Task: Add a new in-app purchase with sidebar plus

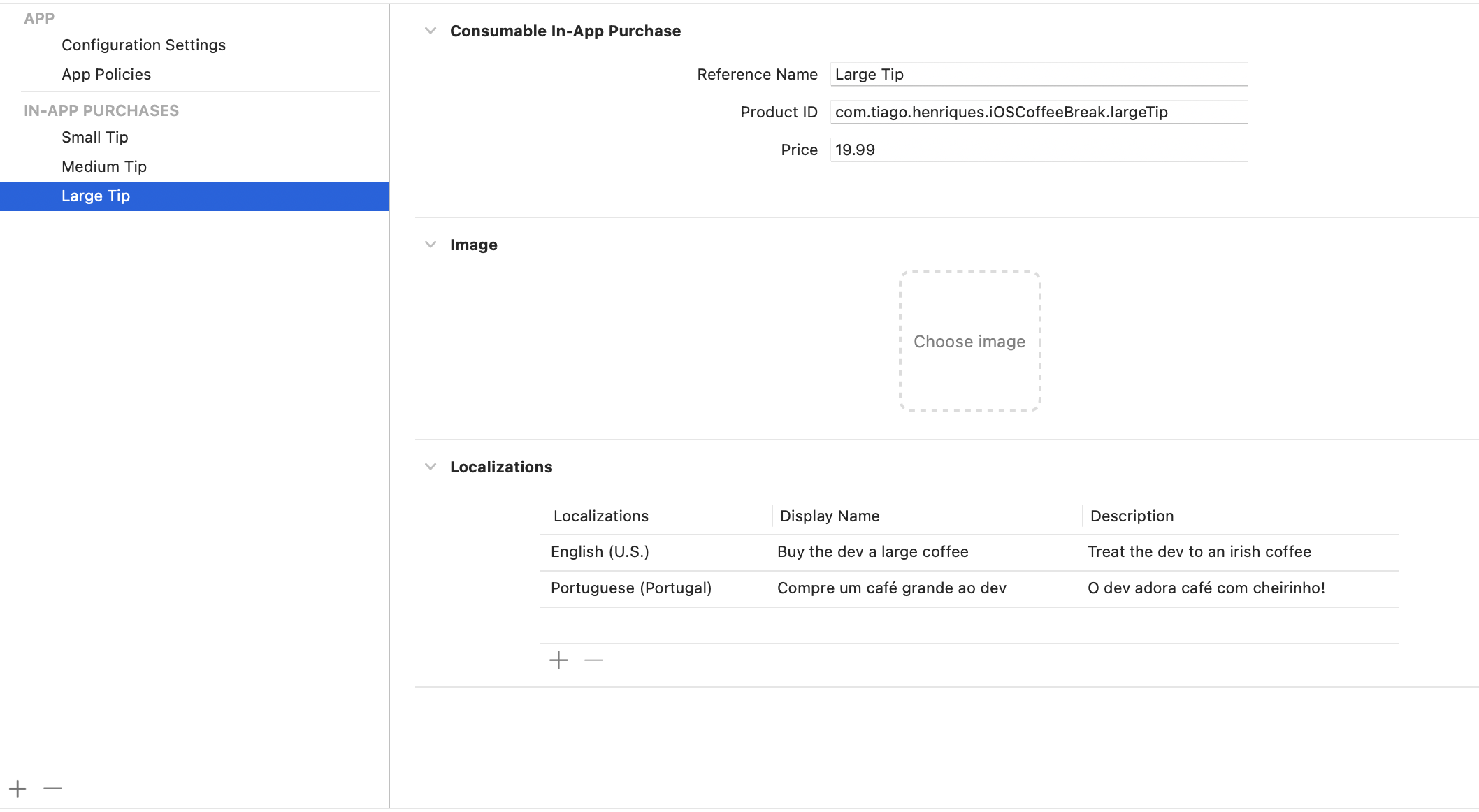Action: pos(17,789)
